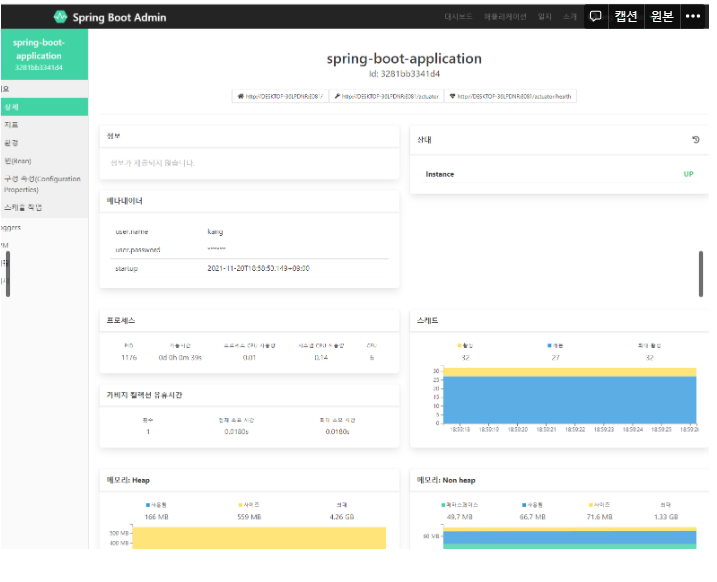Viewport: 717px width, 582px height.
Task: Click the Non heap metaspace value 49.7 MB
Action: click(x=460, y=517)
